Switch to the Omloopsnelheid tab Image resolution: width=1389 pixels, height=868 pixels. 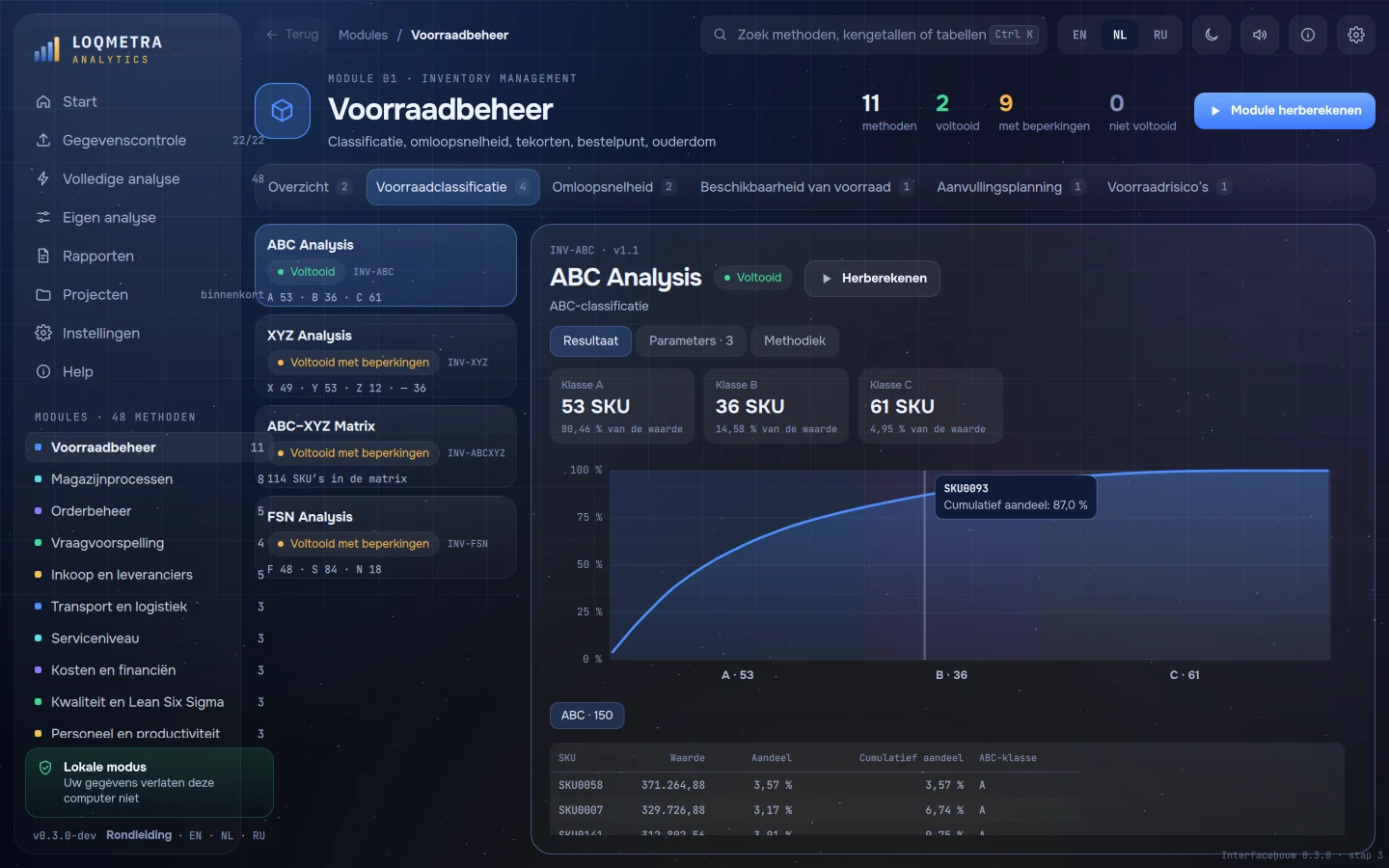[613, 187]
